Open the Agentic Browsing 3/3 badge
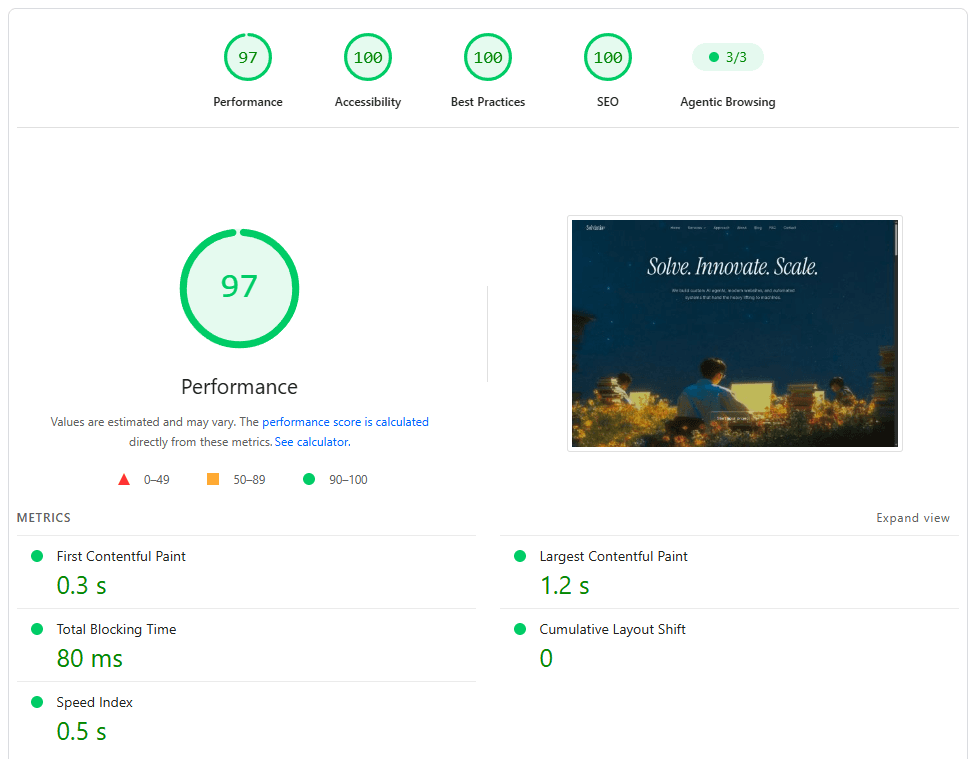The image size is (970, 759). (728, 57)
